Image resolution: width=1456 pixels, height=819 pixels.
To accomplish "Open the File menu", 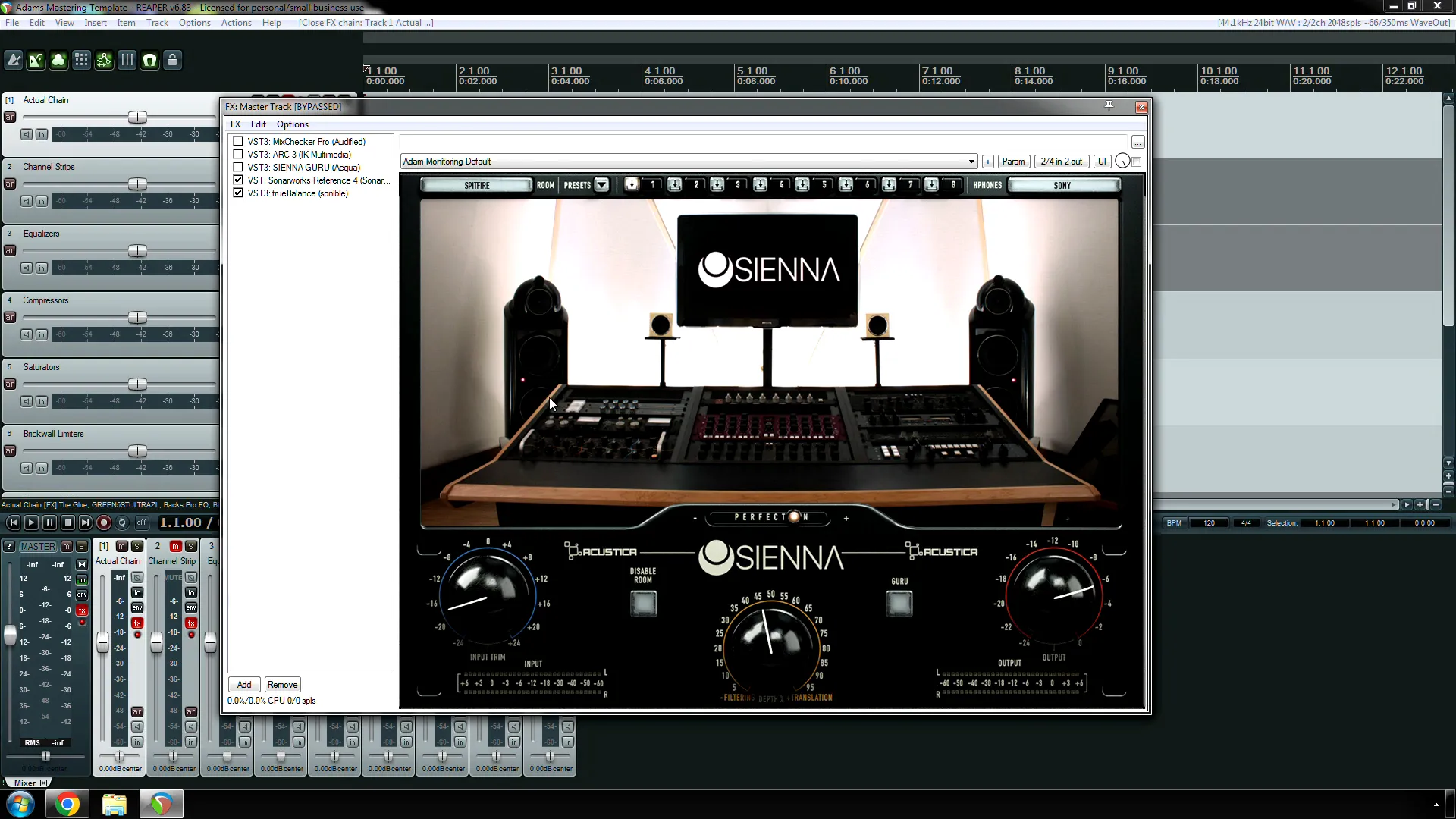I will point(12,23).
